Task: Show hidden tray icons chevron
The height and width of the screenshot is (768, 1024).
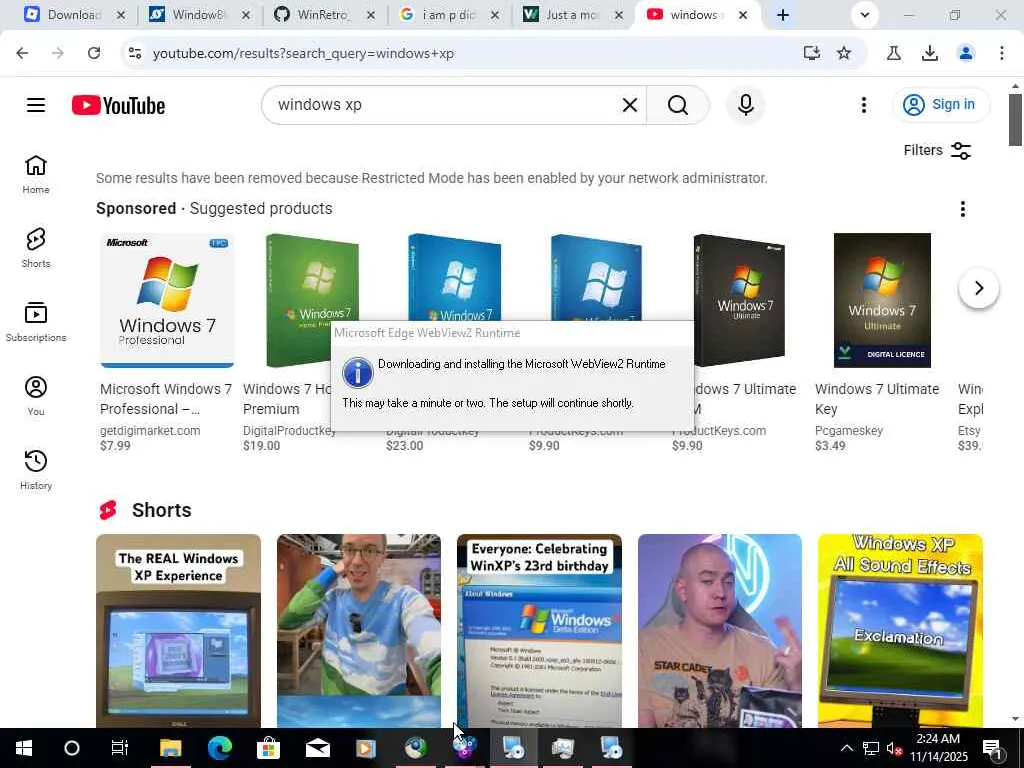Action: pos(846,748)
